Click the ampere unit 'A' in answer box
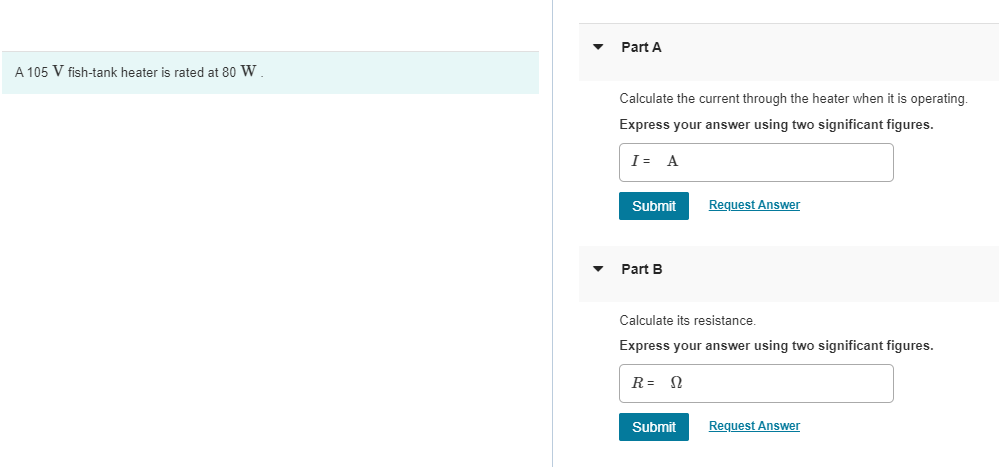999x467 pixels. click(x=672, y=161)
